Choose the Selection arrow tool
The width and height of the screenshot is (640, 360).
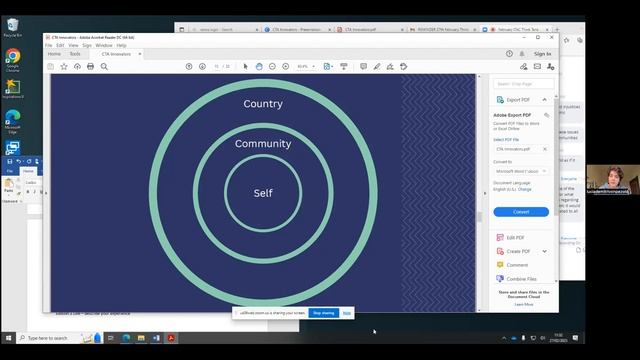pyautogui.click(x=245, y=67)
